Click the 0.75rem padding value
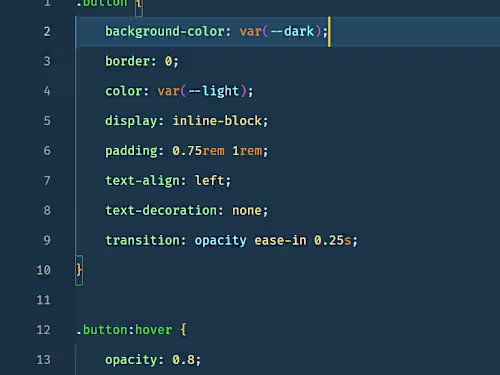The width and height of the screenshot is (500, 375). [198, 151]
